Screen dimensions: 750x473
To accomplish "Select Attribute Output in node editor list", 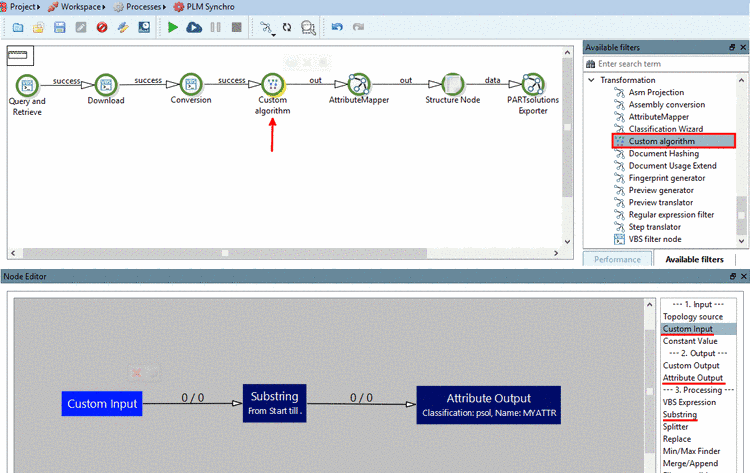I will click(693, 378).
